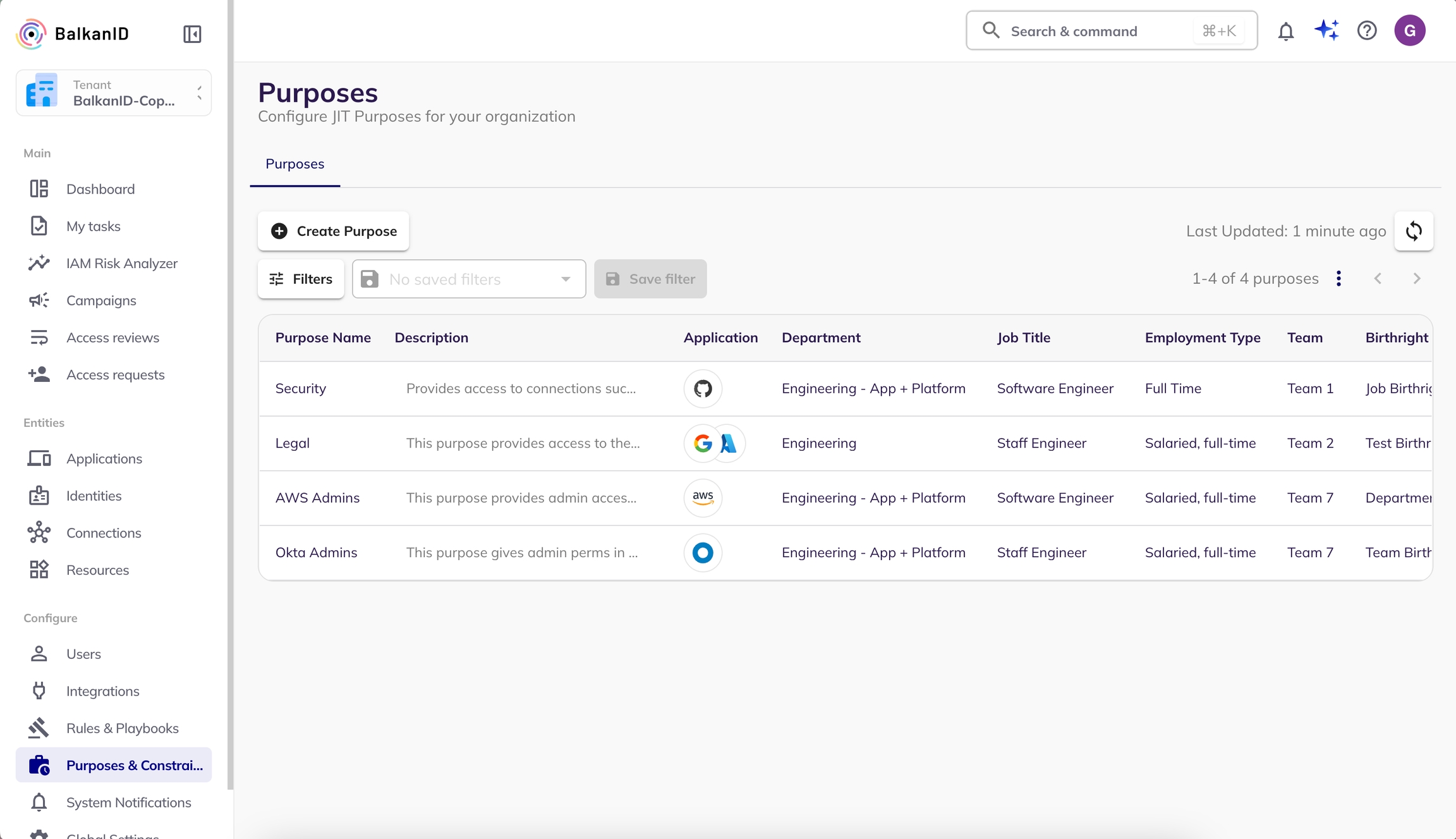This screenshot has height=839, width=1456.
Task: Click the Okta application icon
Action: (x=703, y=553)
